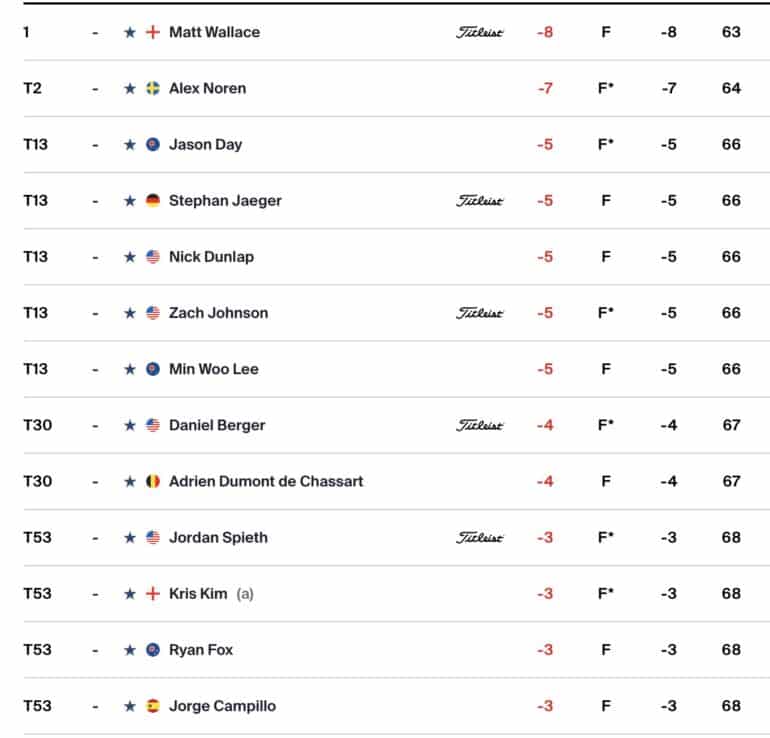Click the Spain flag icon beside Jorge Campillo
Viewport: 770px width, 738px height.
point(153,706)
